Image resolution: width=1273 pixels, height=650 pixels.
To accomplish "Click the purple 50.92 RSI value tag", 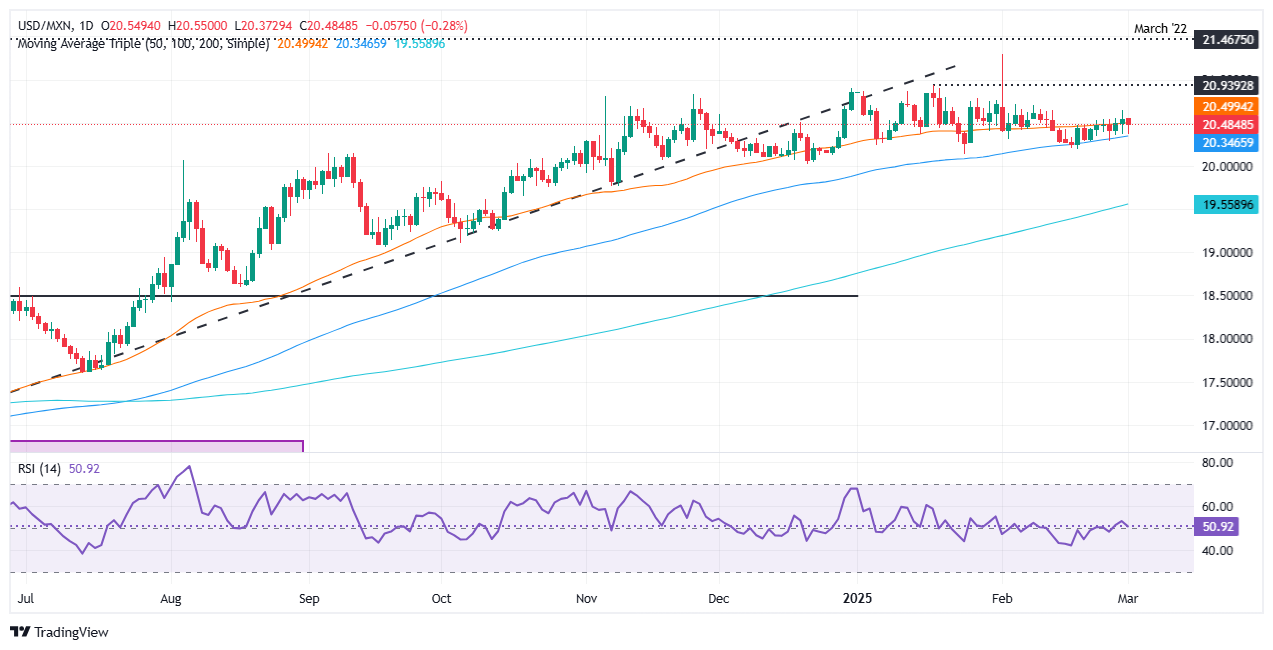I will coord(1220,526).
